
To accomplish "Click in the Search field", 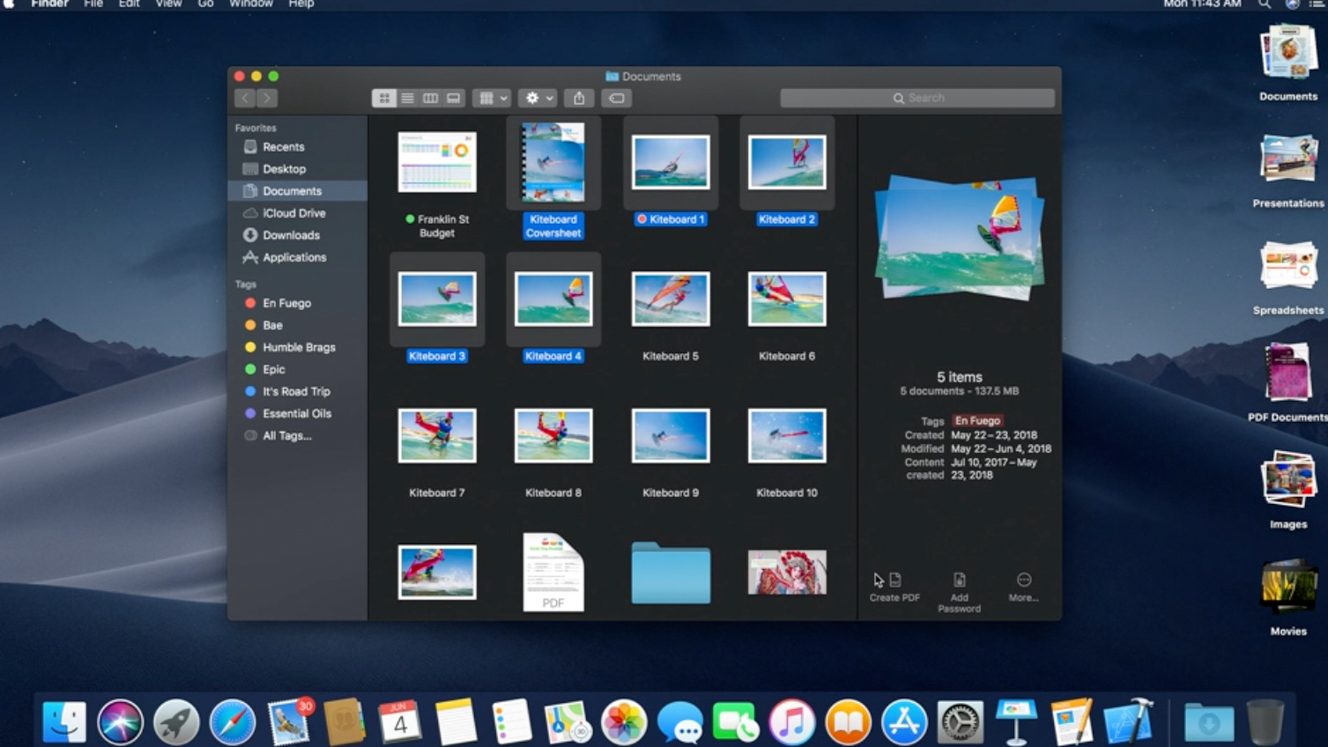I will pos(917,98).
